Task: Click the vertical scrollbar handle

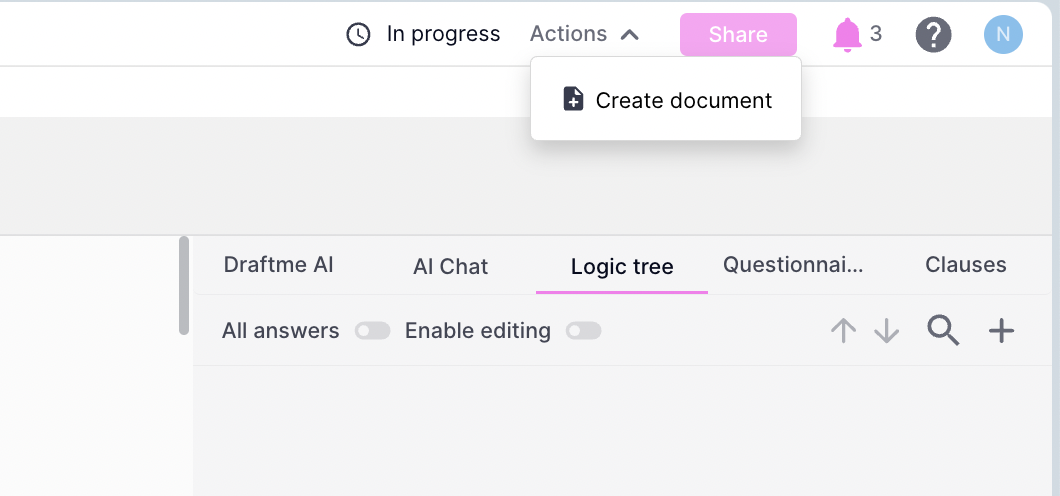Action: [184, 285]
